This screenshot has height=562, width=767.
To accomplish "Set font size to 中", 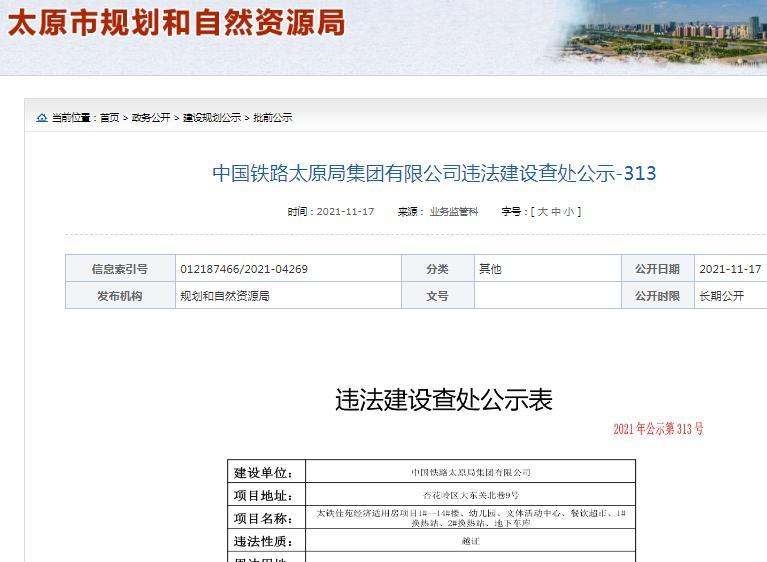I will 556,212.
